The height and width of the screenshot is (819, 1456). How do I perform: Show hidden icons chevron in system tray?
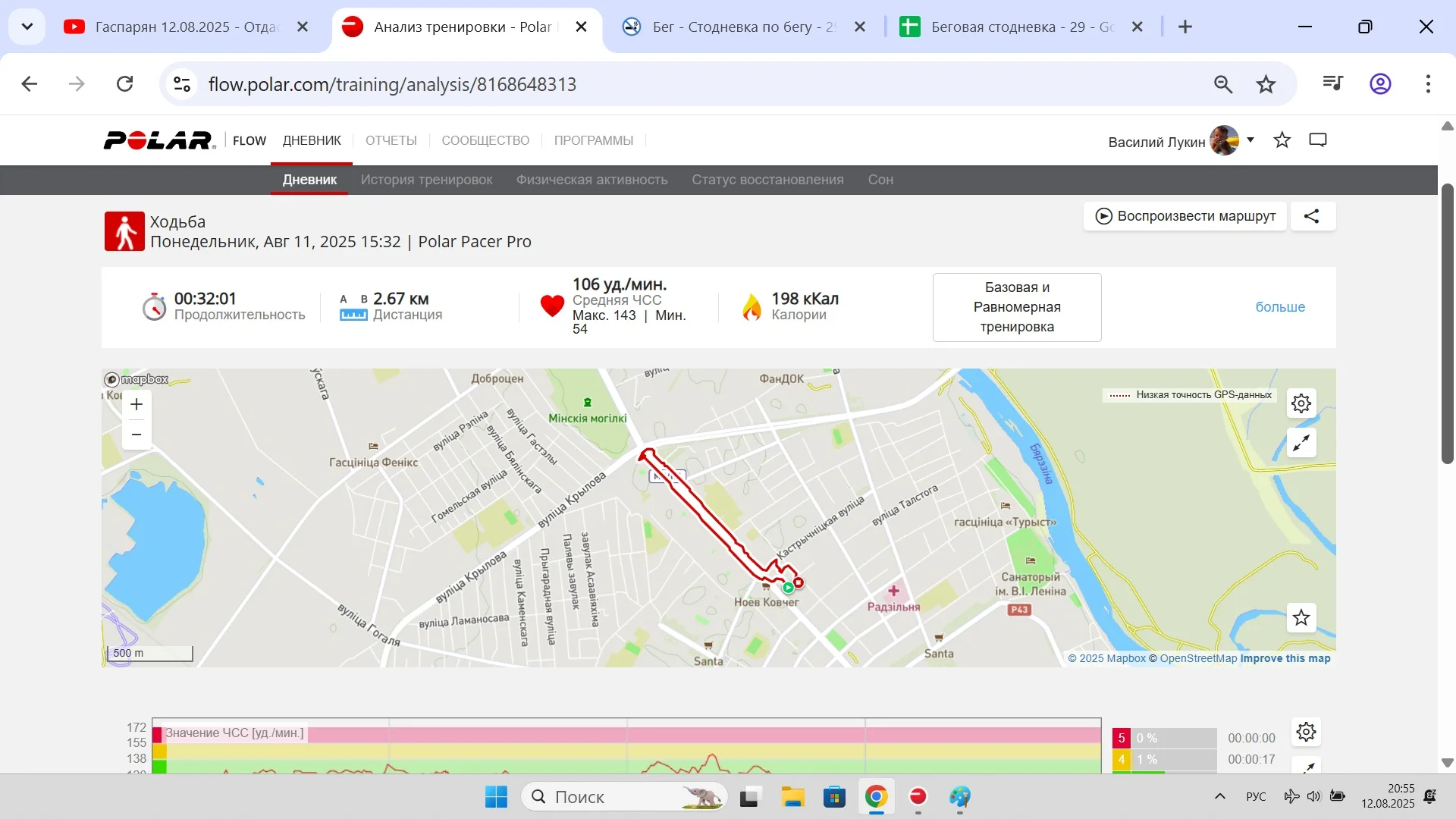(1220, 796)
